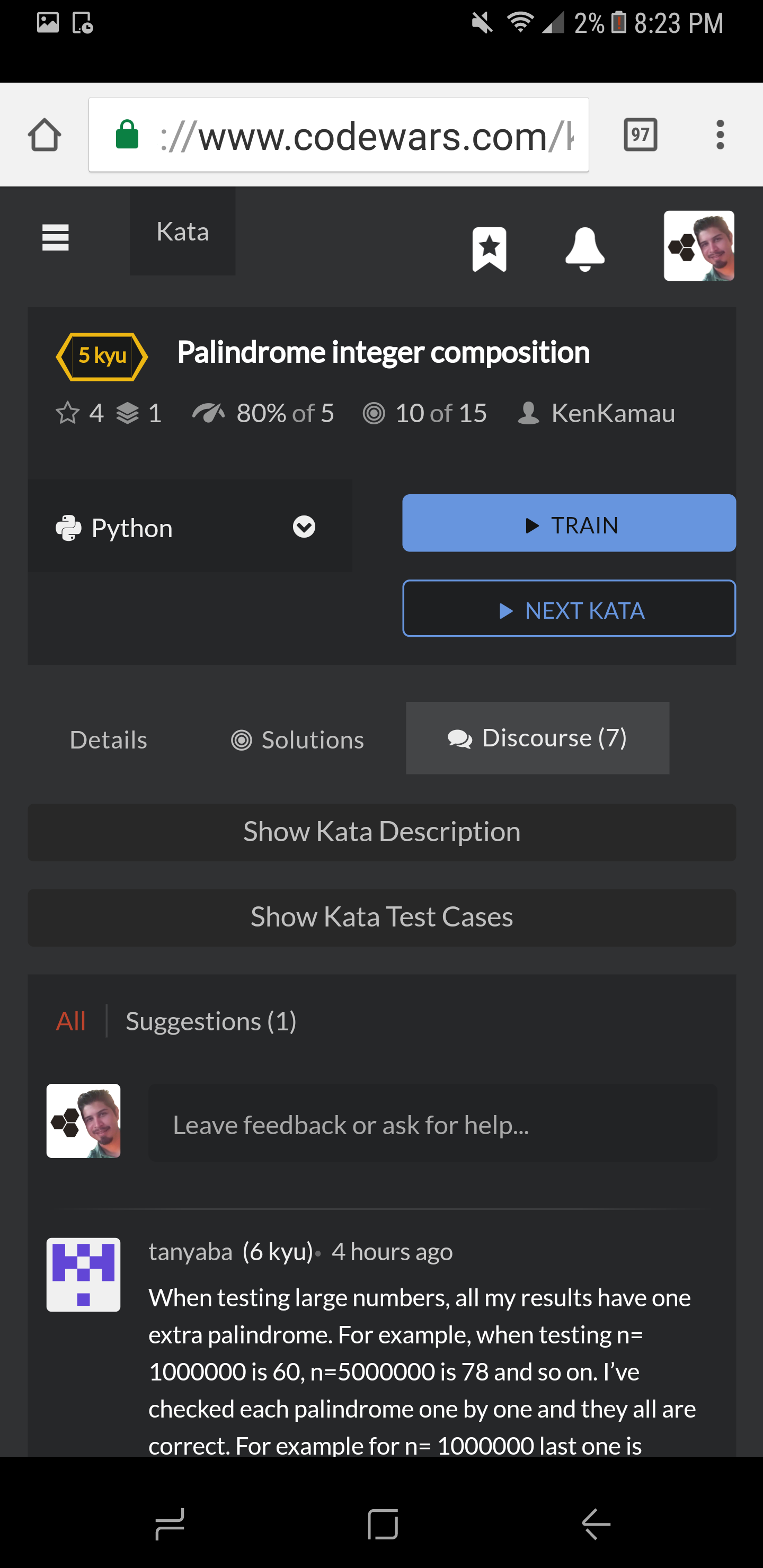Open tanyaba's avatar thumbnail

[83, 1275]
